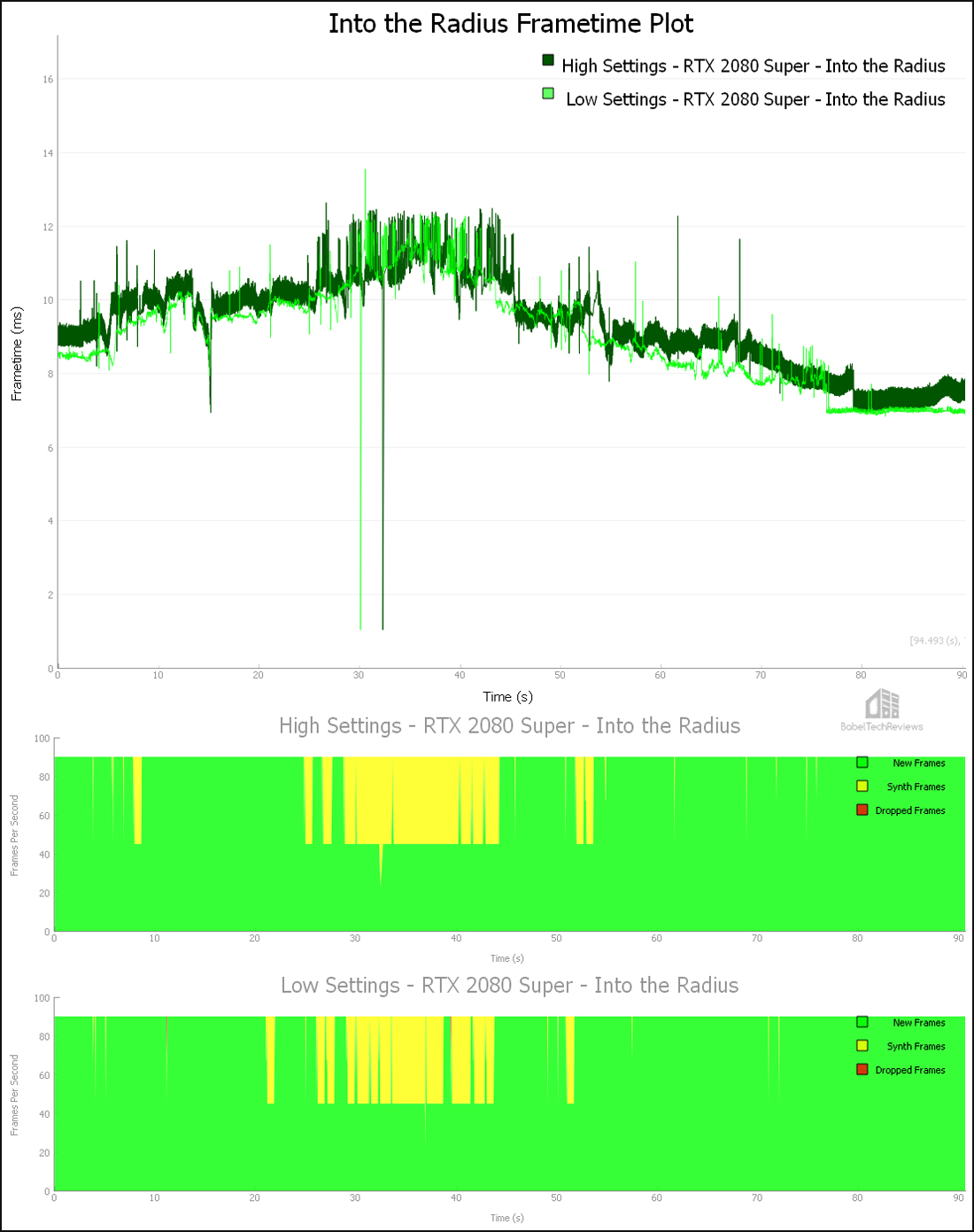Click Dropped Frames swatch in Low Settings chart
The width and height of the screenshot is (974, 1232).
click(862, 1069)
